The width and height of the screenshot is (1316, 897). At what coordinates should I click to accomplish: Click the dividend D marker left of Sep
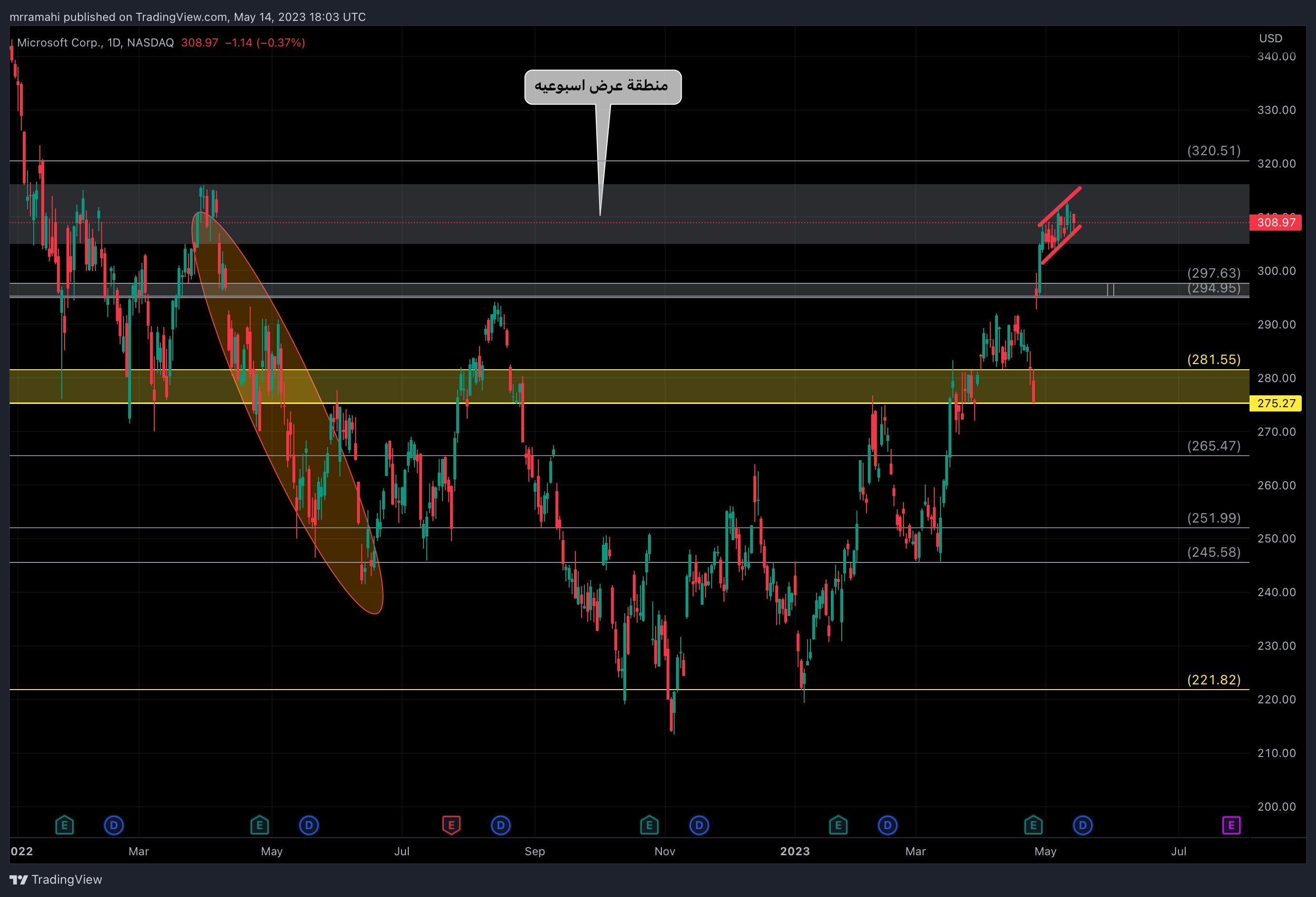(x=500, y=825)
